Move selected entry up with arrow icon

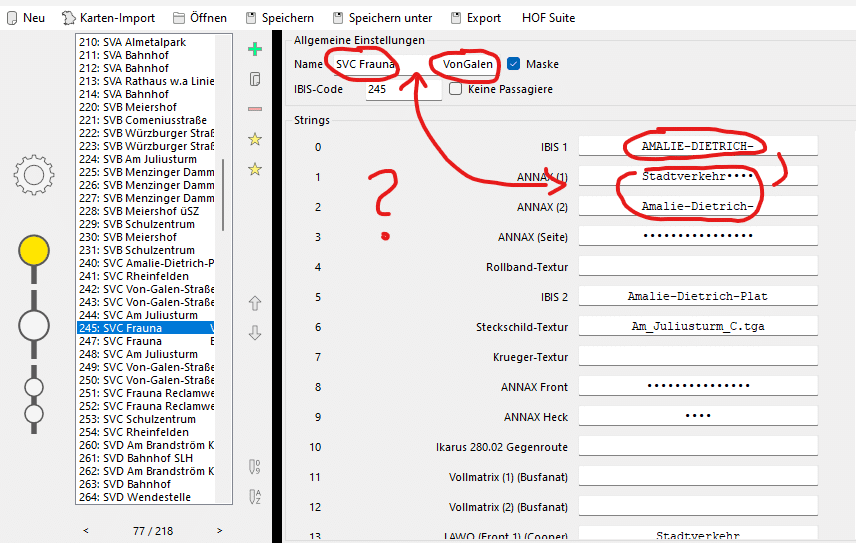[x=254, y=303]
